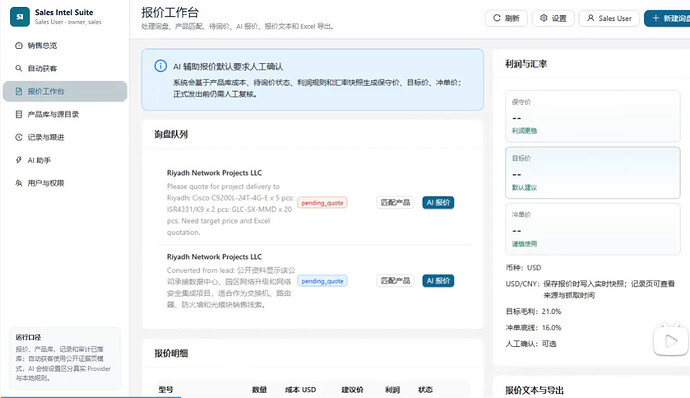Click the 状态 column header
This screenshot has width=690, height=398.
[x=426, y=390]
